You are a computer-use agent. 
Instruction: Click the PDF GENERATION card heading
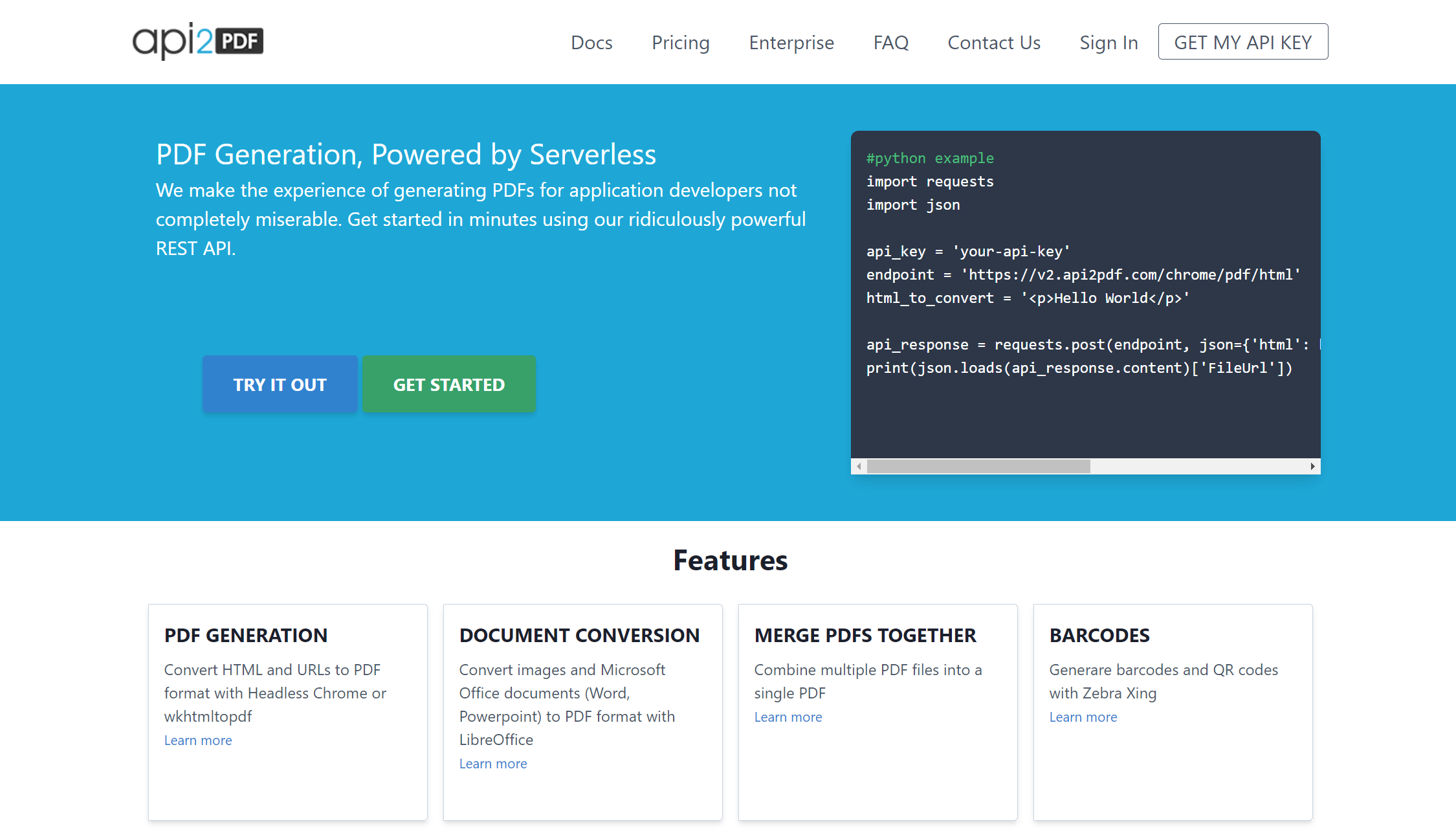click(x=246, y=635)
